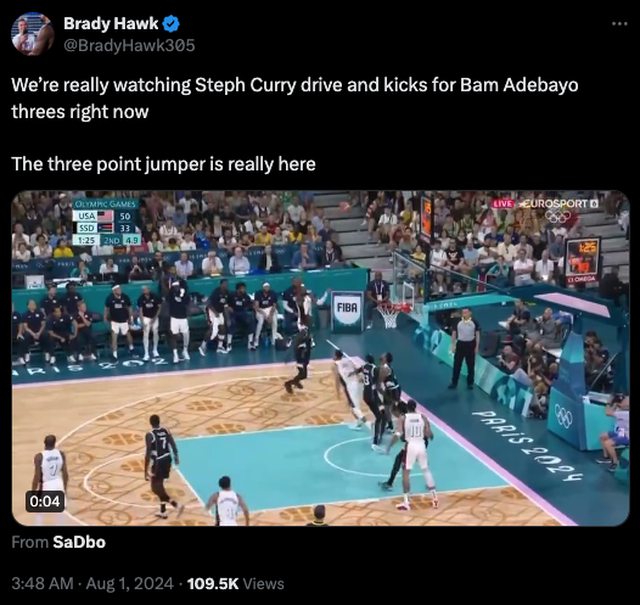Click the LIVE badge in the video
Screen dimensions: 640x605
click(503, 204)
